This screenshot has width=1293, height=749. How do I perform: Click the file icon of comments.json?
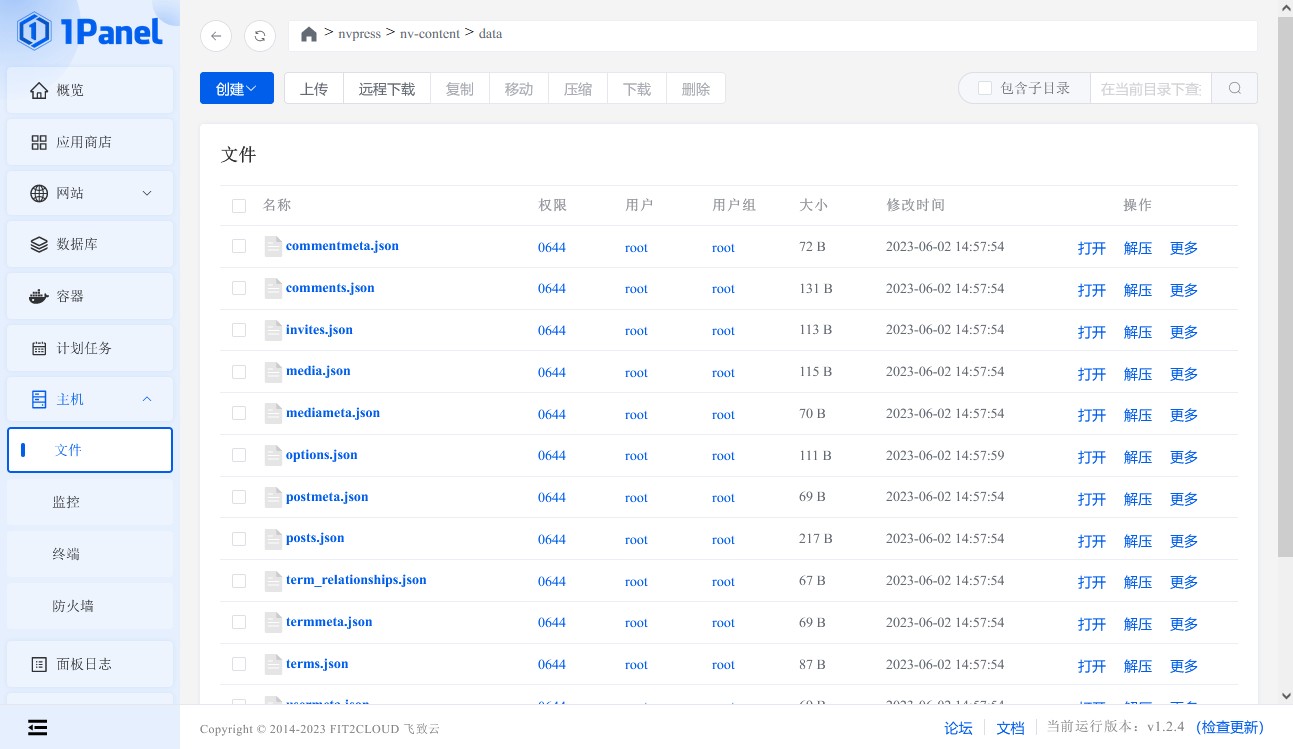[273, 288]
